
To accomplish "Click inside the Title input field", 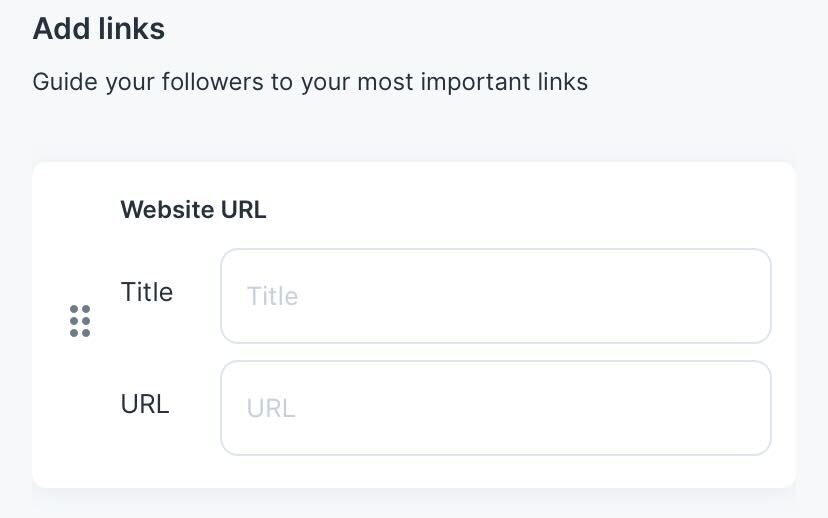I will 495,296.
